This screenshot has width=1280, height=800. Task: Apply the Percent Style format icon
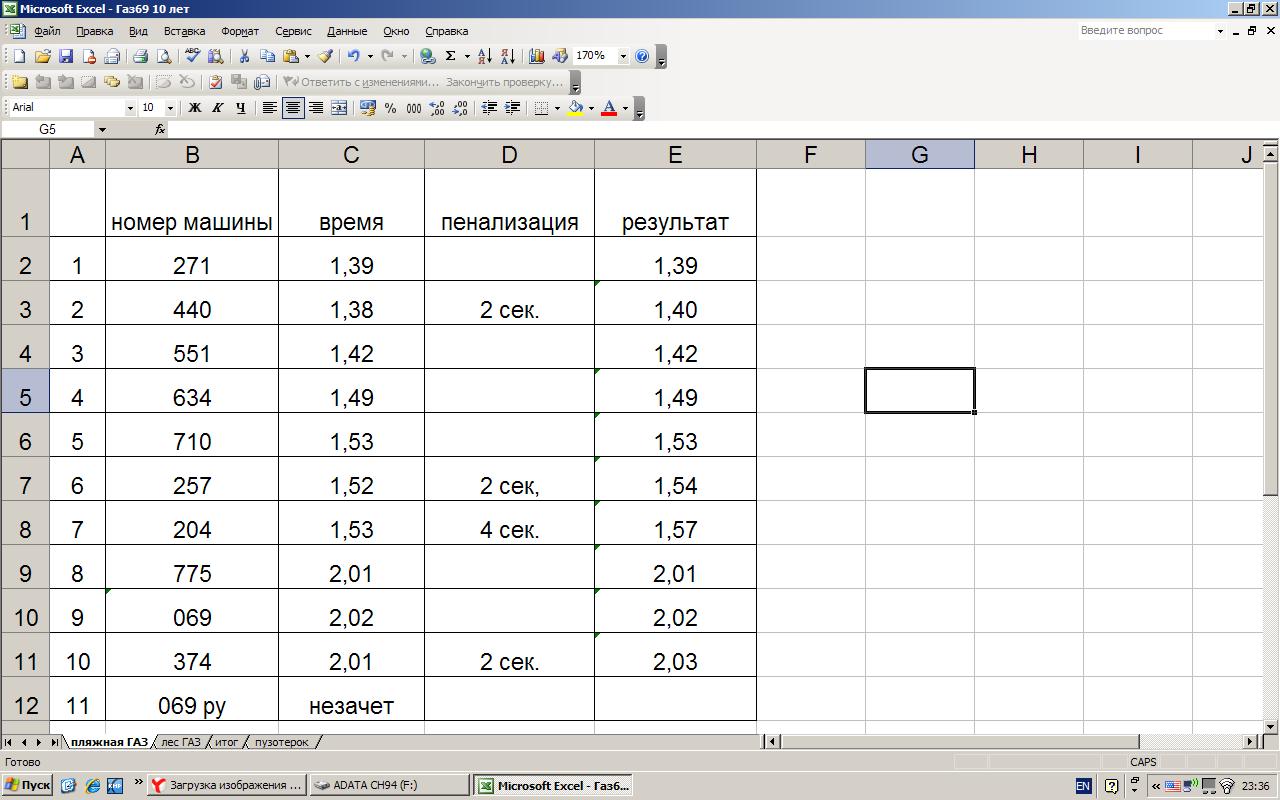tap(390, 108)
